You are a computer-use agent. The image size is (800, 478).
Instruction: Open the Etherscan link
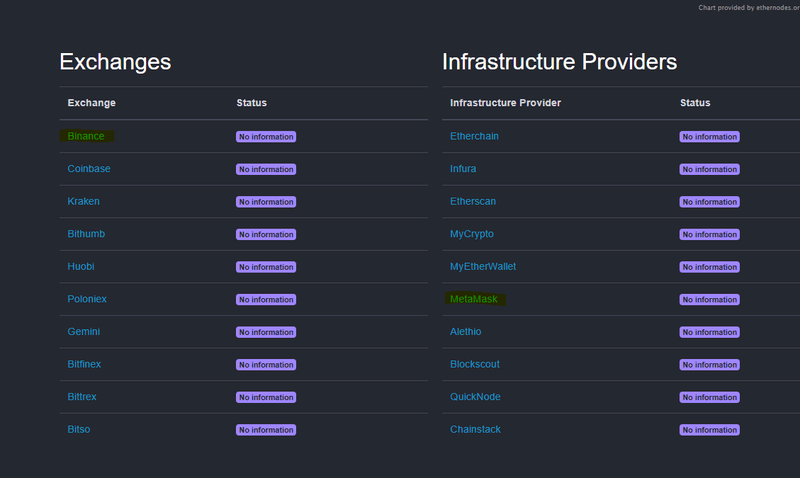tap(473, 202)
